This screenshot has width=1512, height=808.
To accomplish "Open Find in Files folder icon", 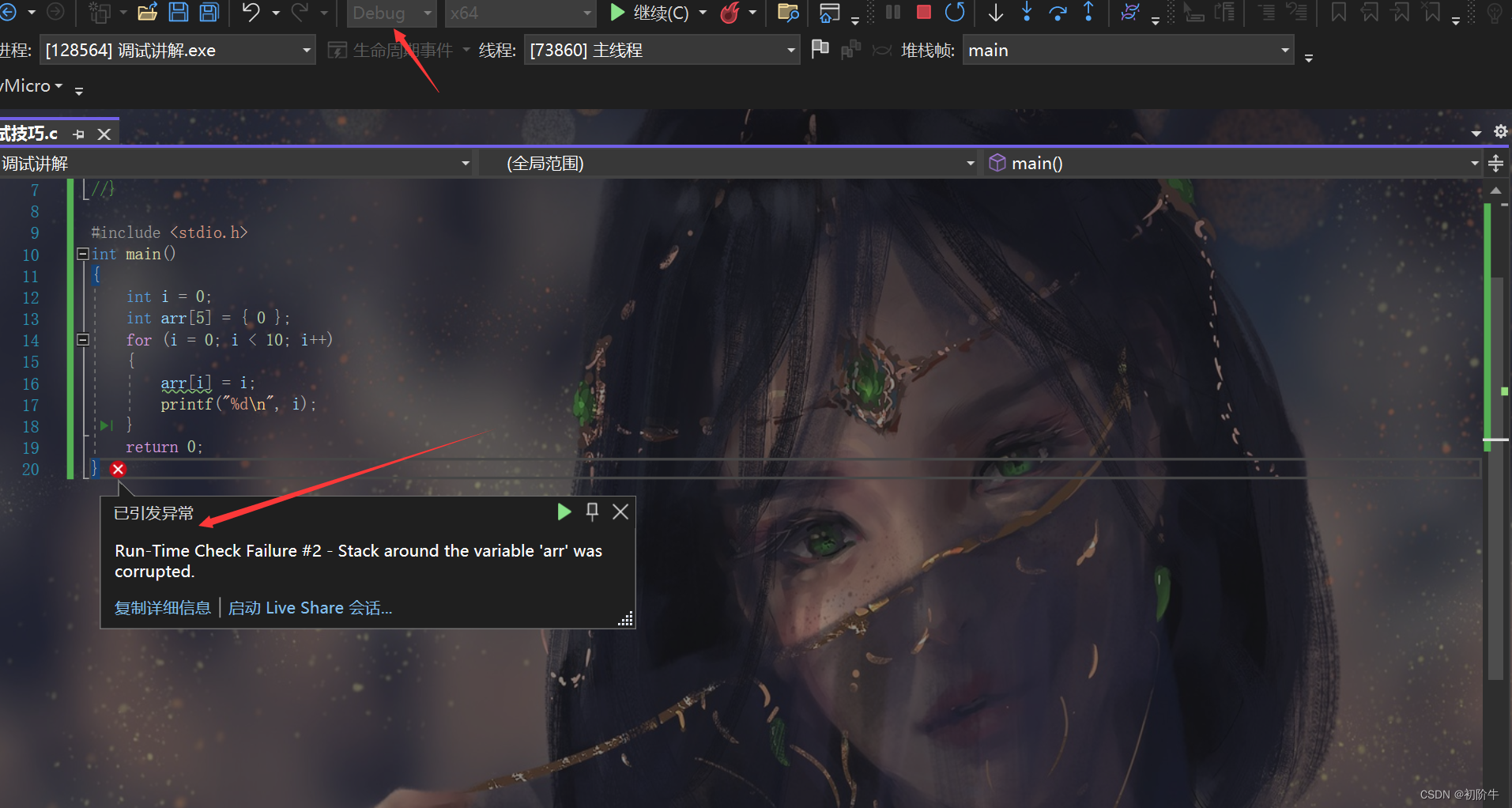I will [x=788, y=13].
